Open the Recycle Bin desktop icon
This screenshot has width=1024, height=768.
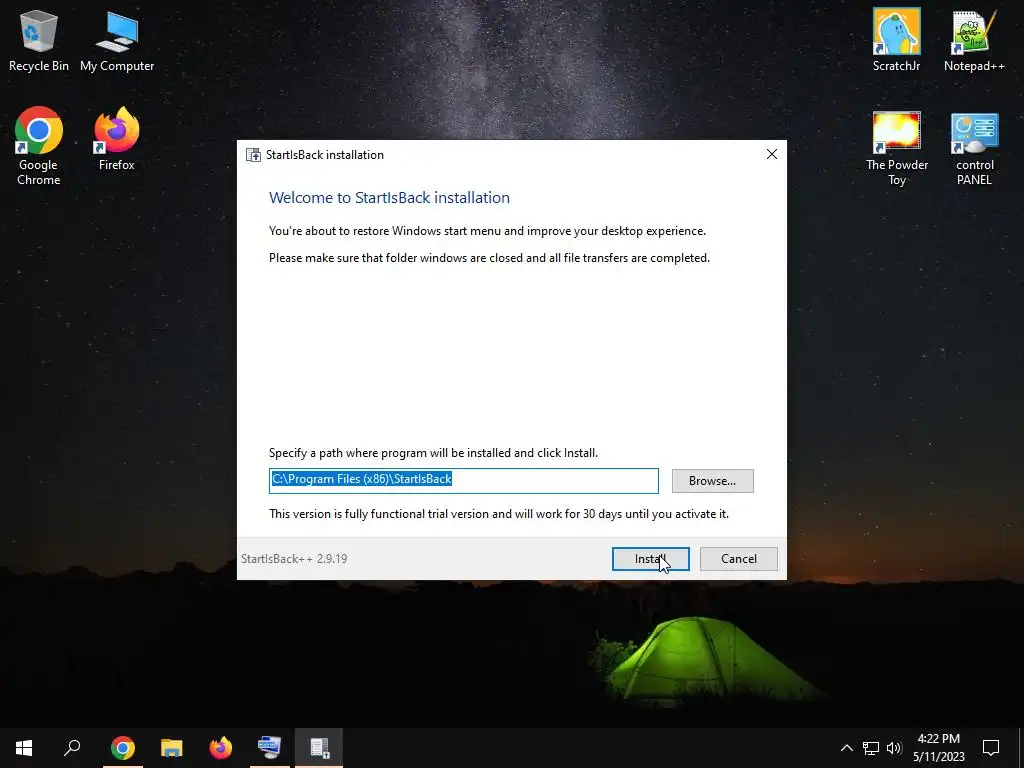pos(39,40)
